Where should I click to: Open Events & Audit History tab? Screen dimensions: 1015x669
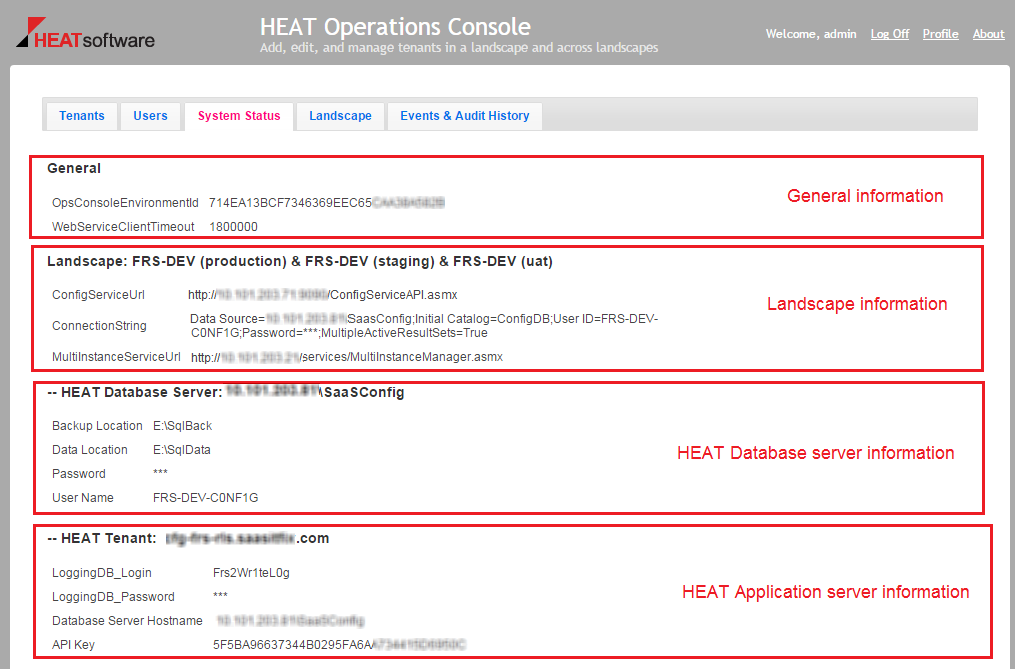(465, 116)
